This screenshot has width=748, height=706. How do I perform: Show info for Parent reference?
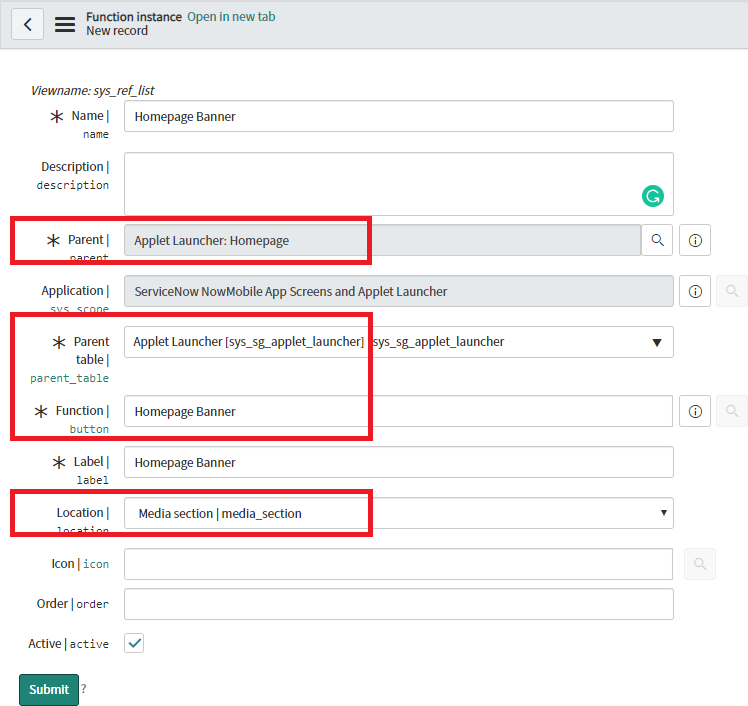pyautogui.click(x=695, y=240)
